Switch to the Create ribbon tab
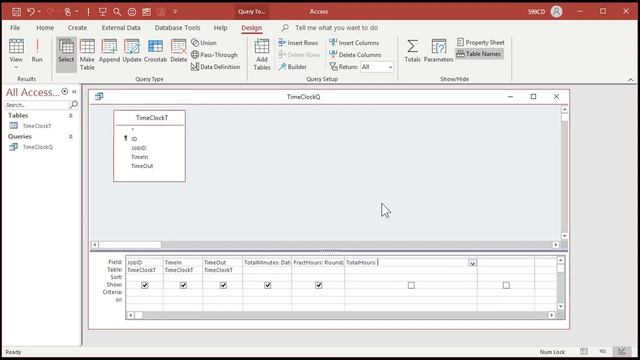The width and height of the screenshot is (640, 360). pos(77,28)
